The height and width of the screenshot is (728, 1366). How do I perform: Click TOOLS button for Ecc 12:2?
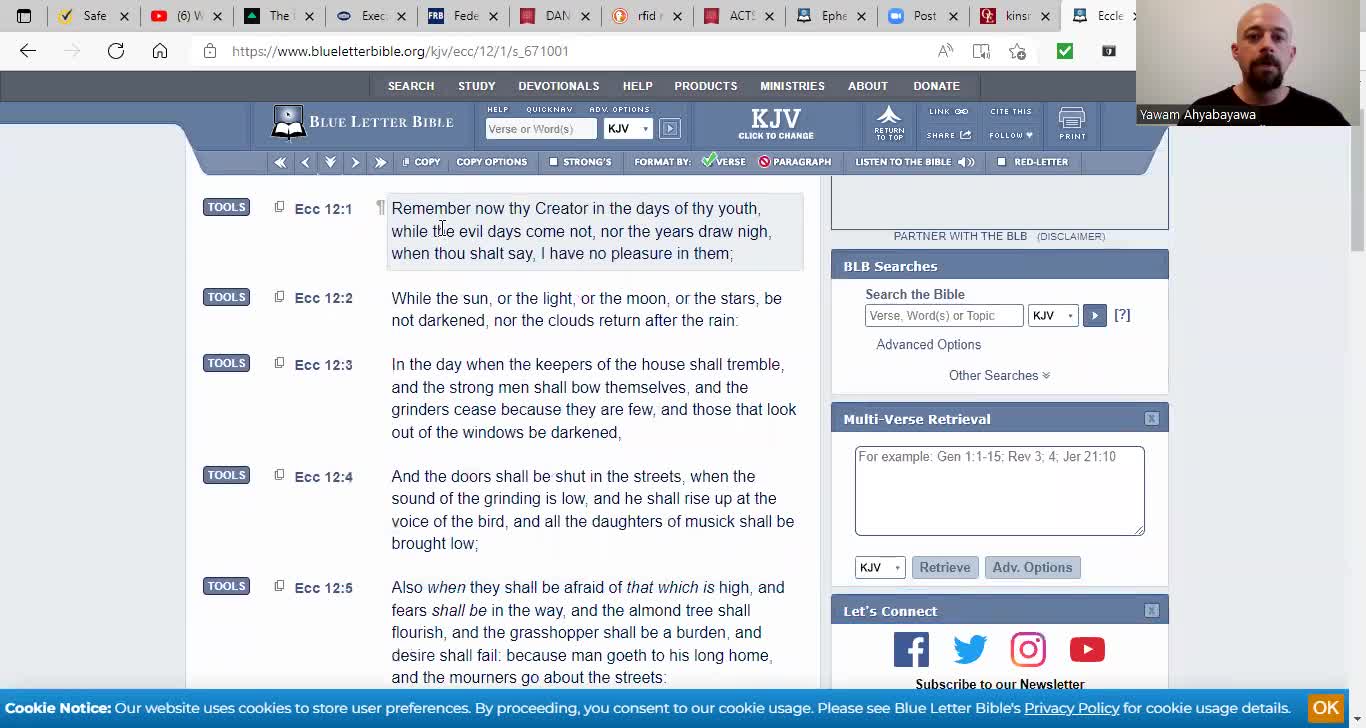pyautogui.click(x=226, y=297)
